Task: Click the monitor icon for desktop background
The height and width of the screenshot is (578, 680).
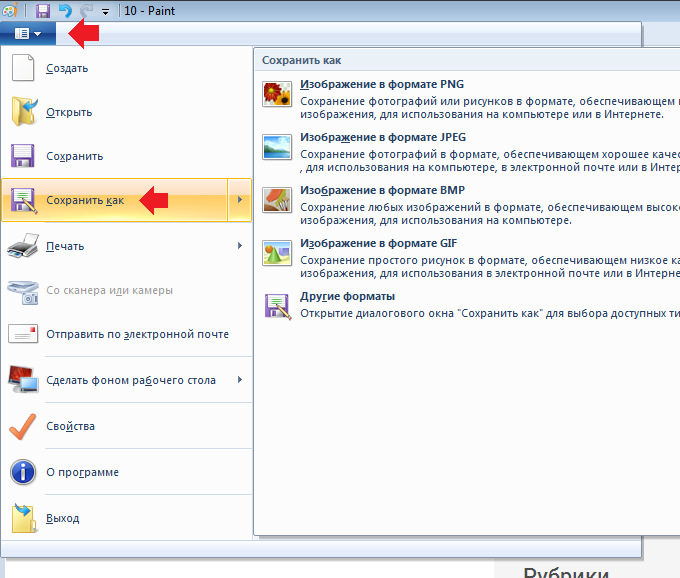Action: click(23, 379)
